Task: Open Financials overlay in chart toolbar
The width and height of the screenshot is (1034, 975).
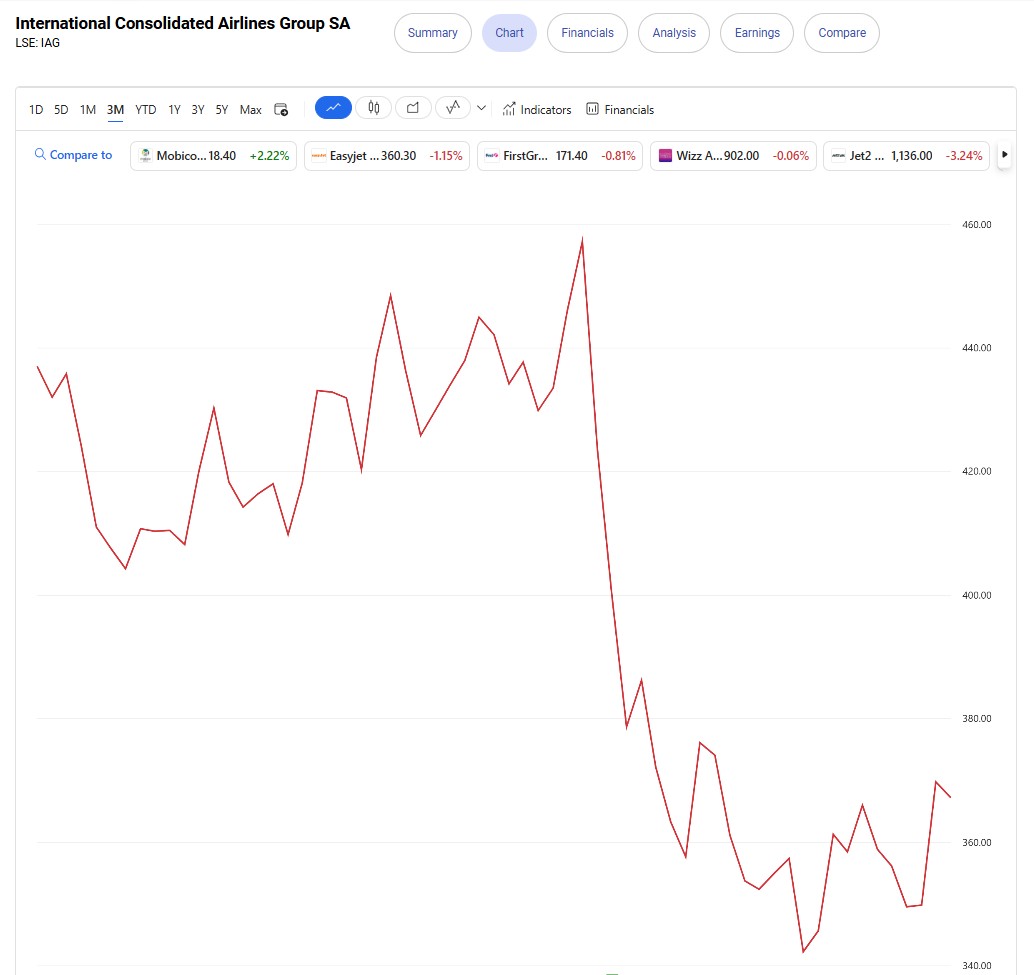Action: (x=620, y=110)
